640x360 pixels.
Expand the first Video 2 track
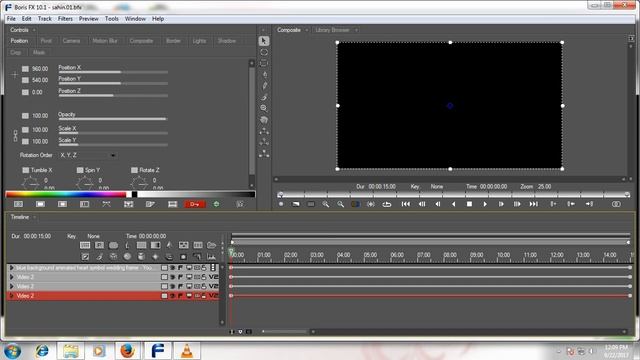11,277
